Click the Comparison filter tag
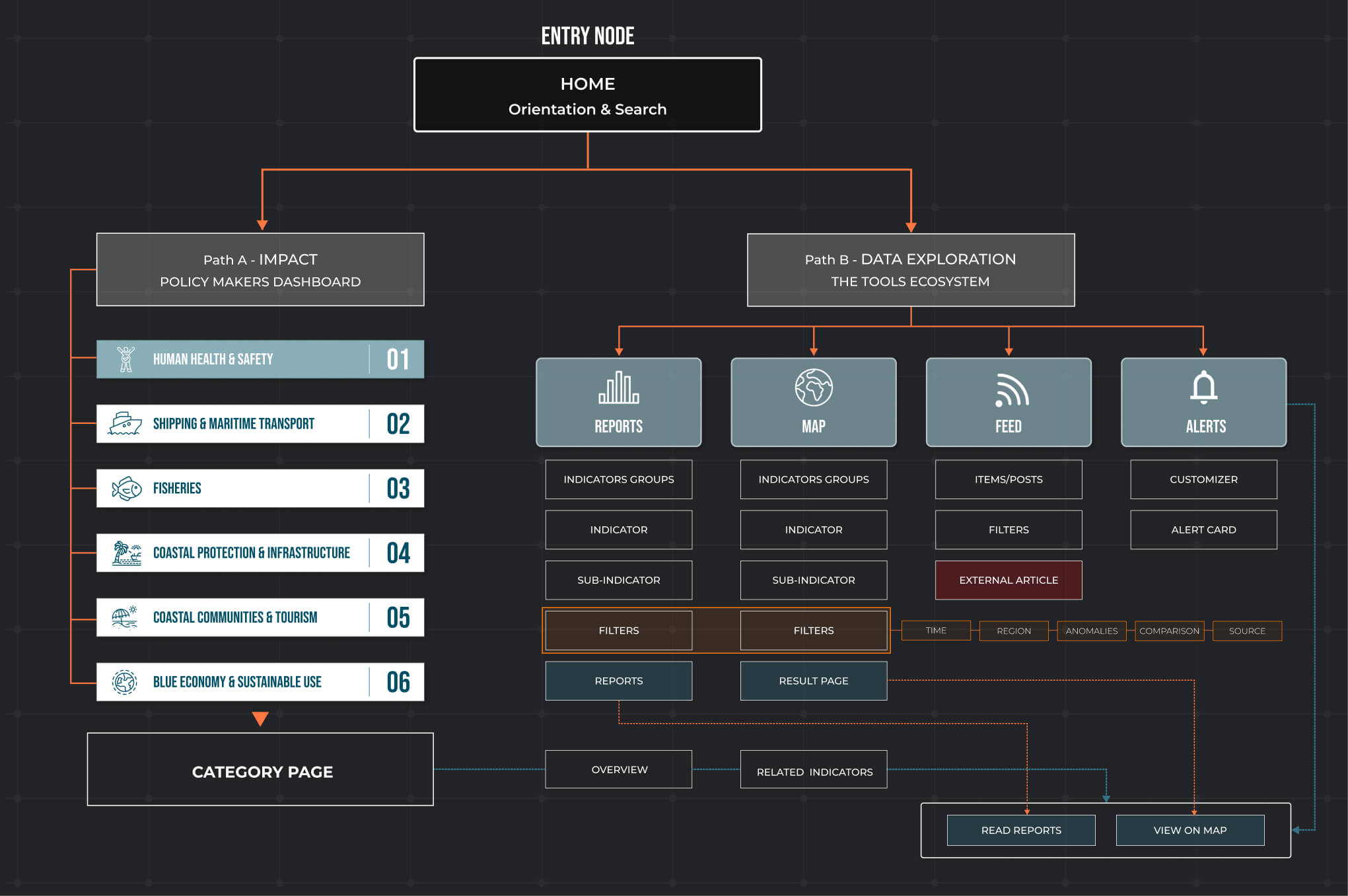 click(x=1169, y=631)
